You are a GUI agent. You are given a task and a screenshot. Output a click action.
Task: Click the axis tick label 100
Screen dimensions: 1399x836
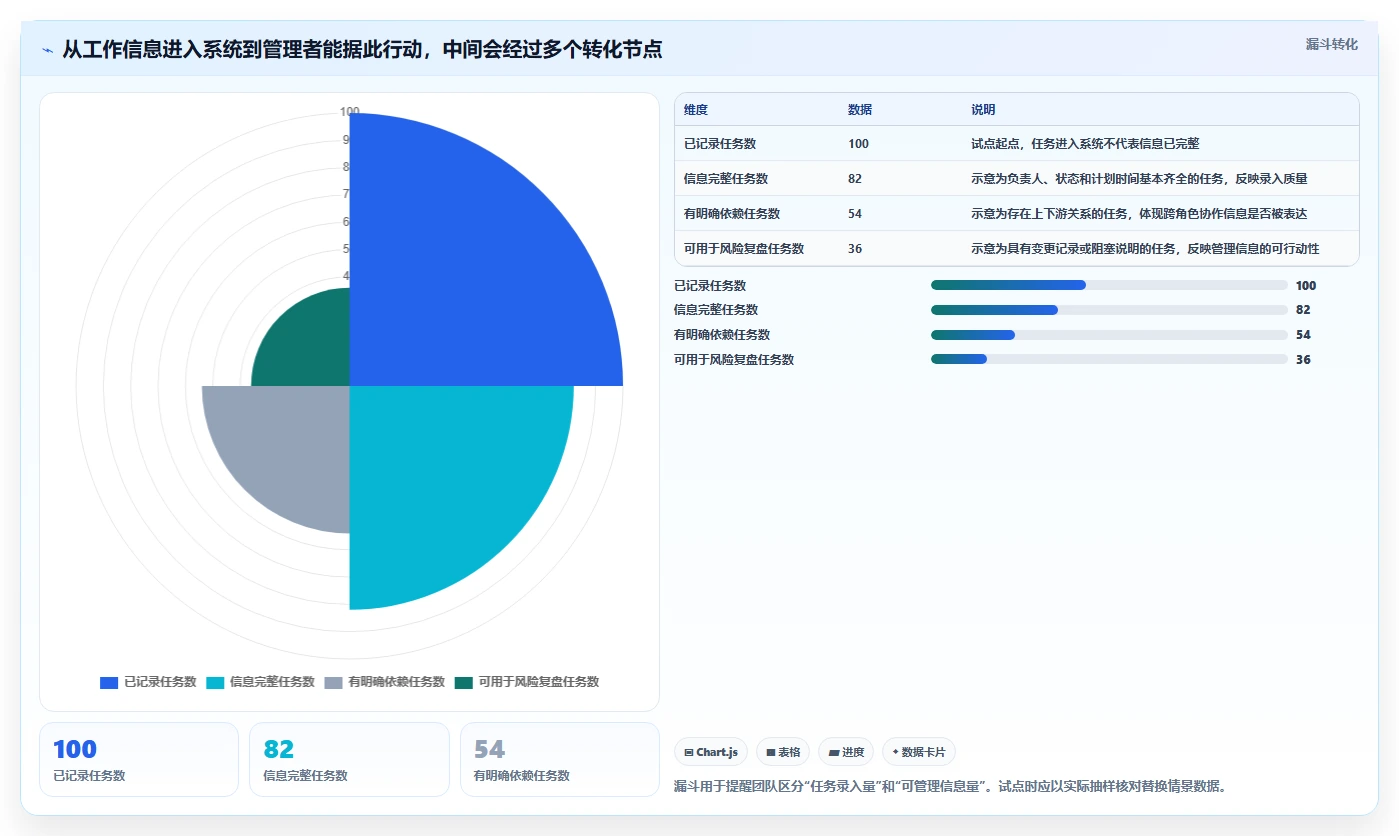349,112
